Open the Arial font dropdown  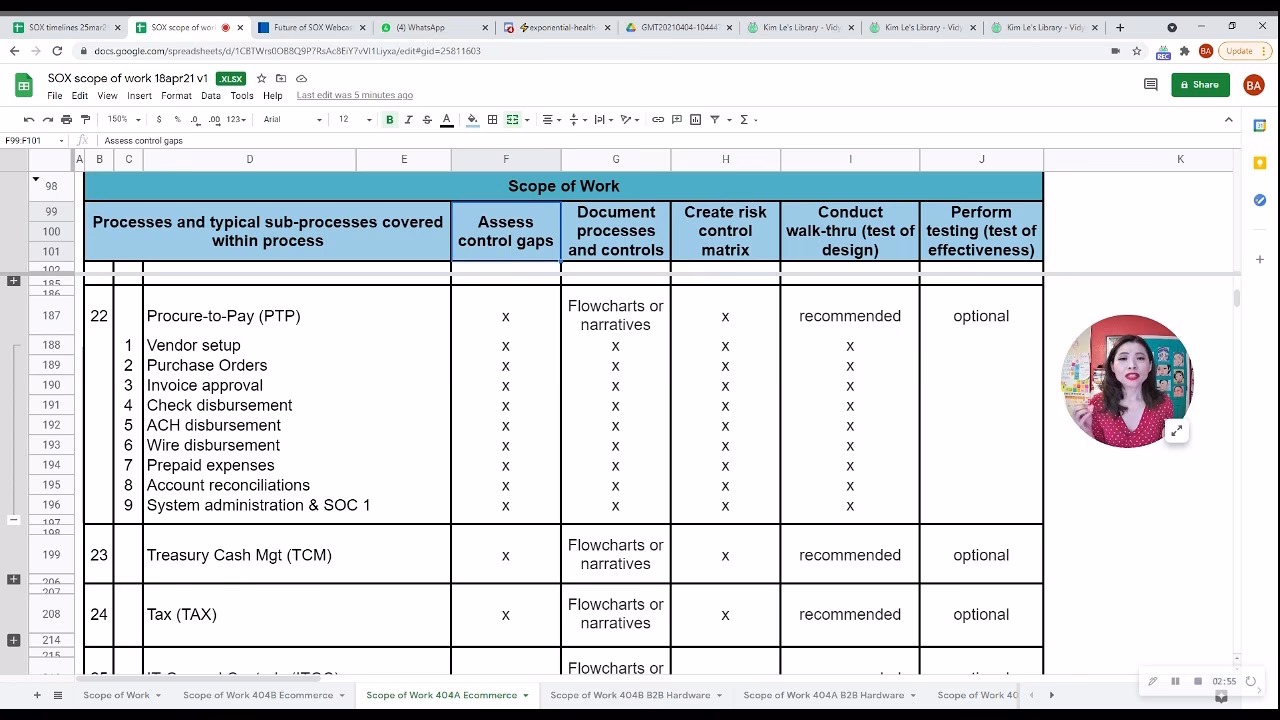coord(292,120)
